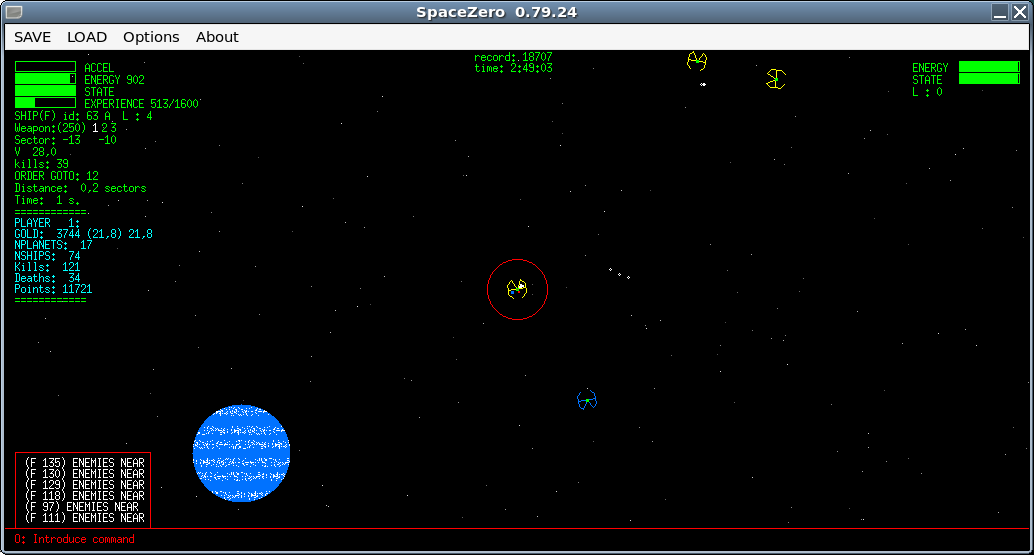Image resolution: width=1034 pixels, height=555 pixels.
Task: Click the '(F 135) ENEMIES NEAR' message
Action: [84, 463]
